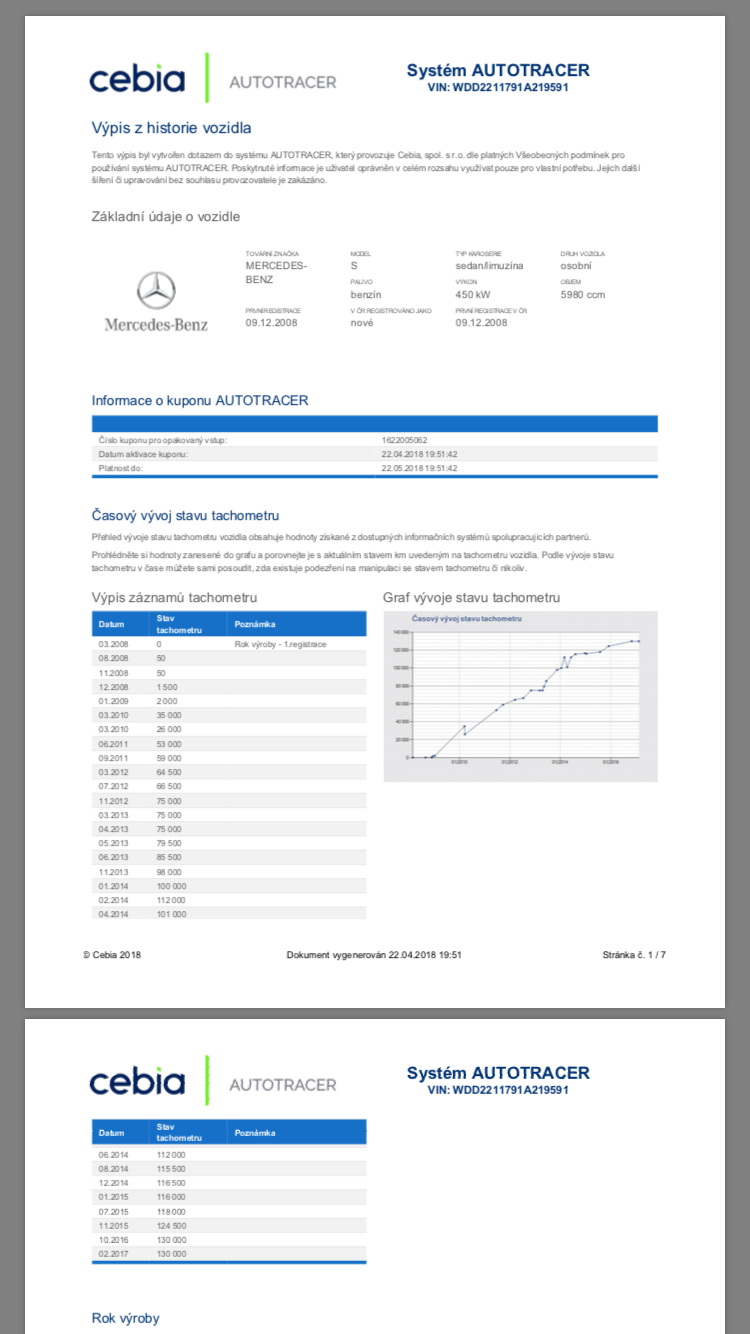Click the 'Datum' column header on page 2
This screenshot has height=1334, width=750.
[111, 1133]
